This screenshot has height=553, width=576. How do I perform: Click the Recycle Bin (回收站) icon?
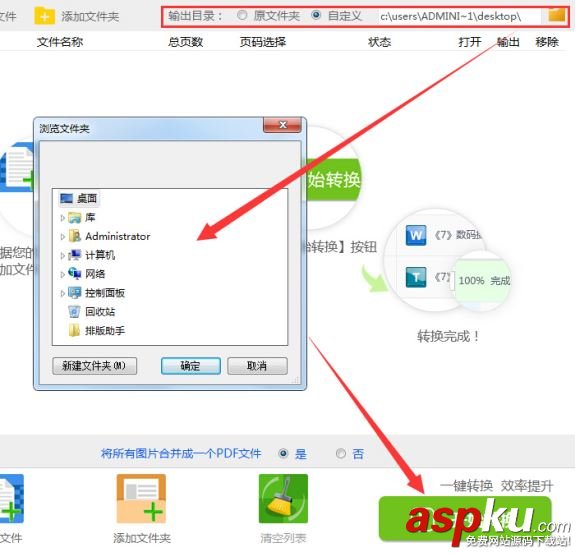[74, 312]
